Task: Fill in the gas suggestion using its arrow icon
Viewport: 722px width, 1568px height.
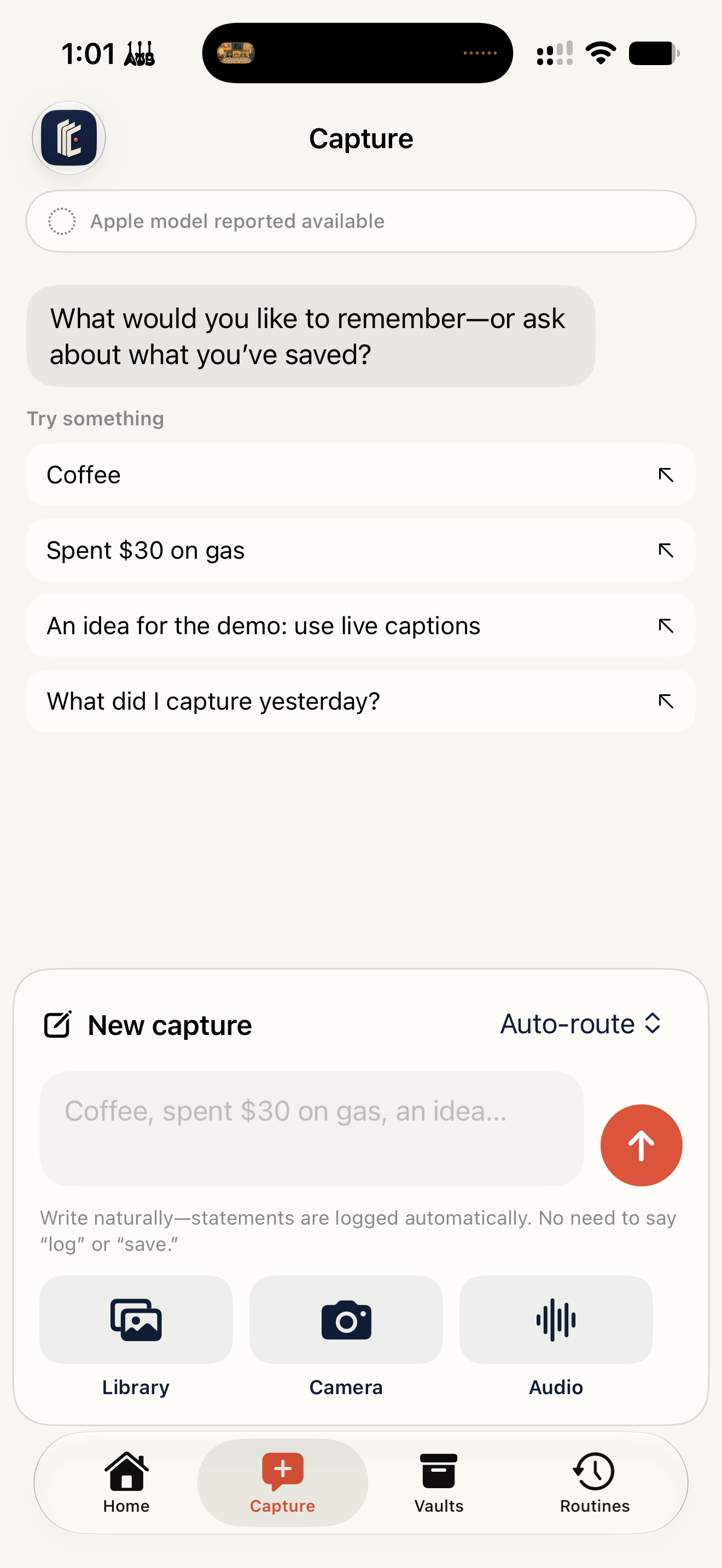Action: tap(665, 550)
